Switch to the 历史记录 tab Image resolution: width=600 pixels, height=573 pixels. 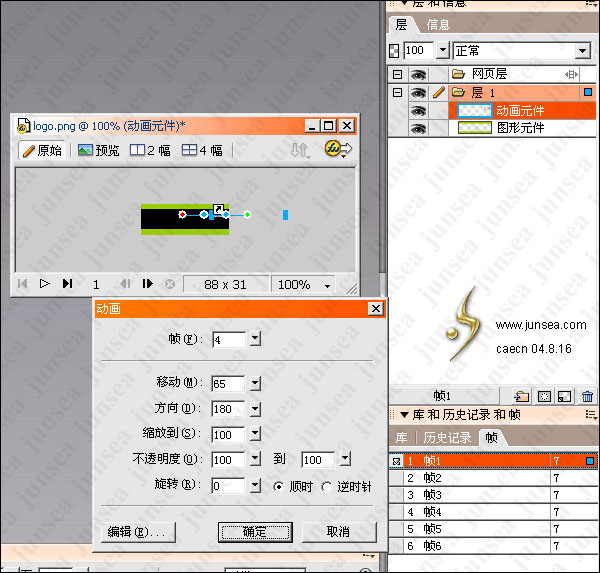[446, 438]
